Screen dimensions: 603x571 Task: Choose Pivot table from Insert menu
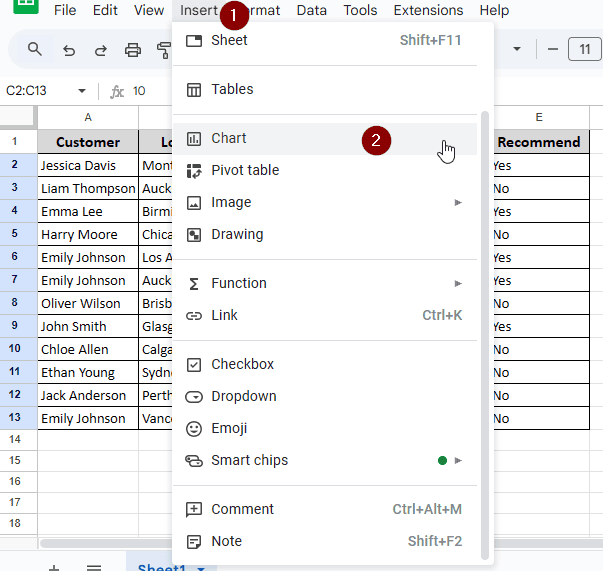[325, 171]
